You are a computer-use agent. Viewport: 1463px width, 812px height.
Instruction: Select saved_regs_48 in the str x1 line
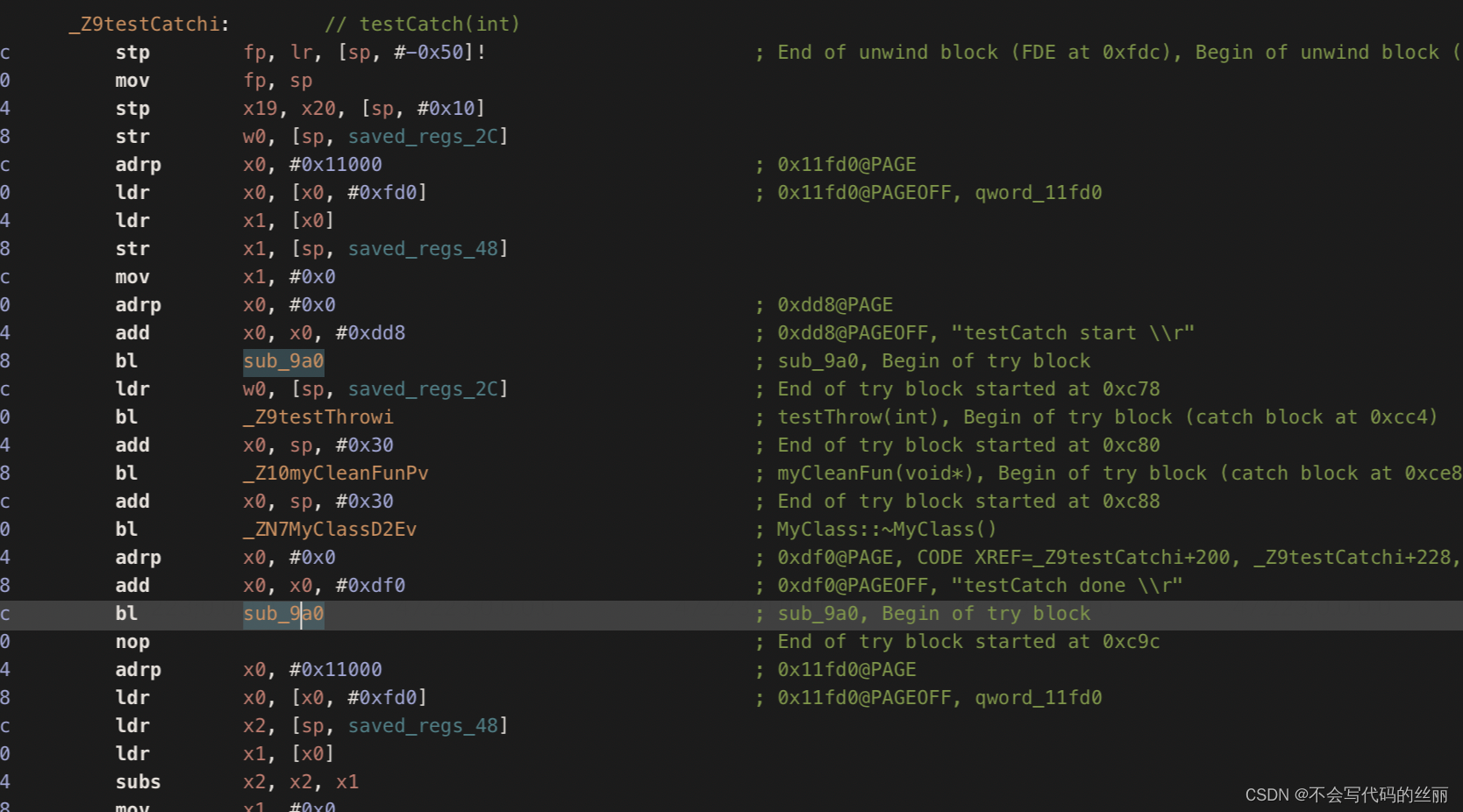pos(424,249)
